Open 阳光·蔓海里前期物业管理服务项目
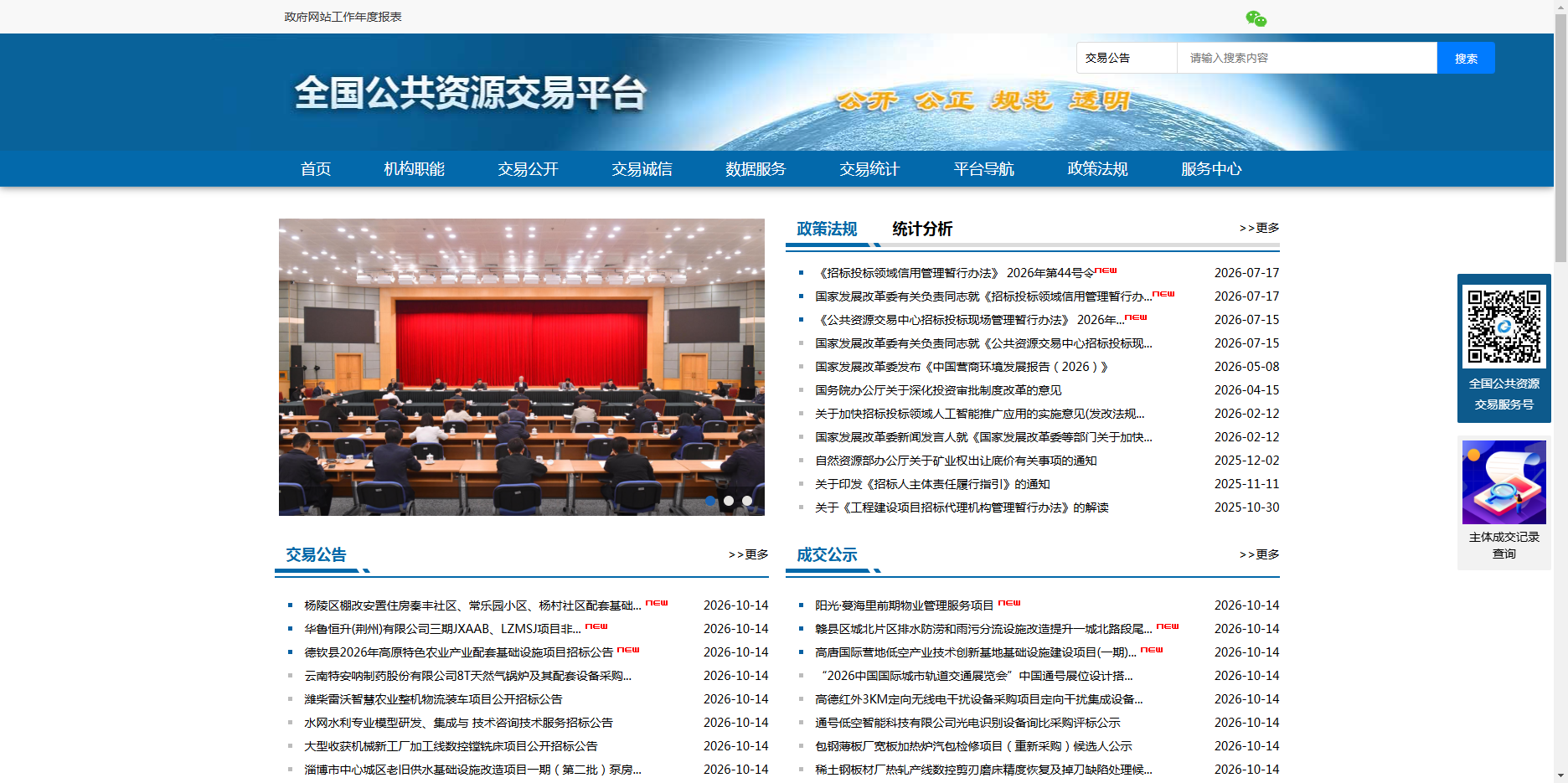Image resolution: width=1568 pixels, height=783 pixels. pyautogui.click(x=905, y=605)
